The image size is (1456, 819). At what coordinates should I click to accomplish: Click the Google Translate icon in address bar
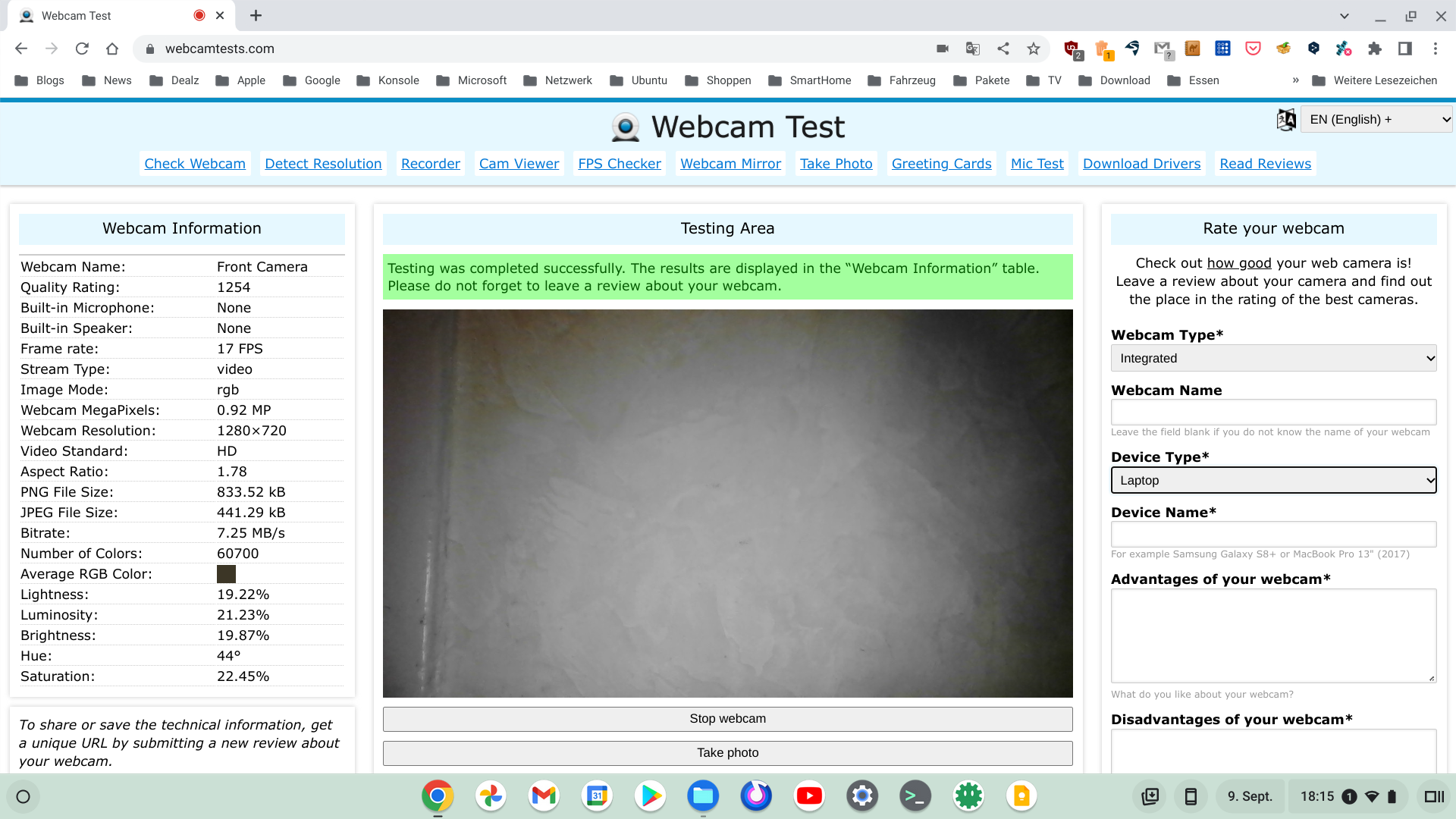(x=973, y=49)
